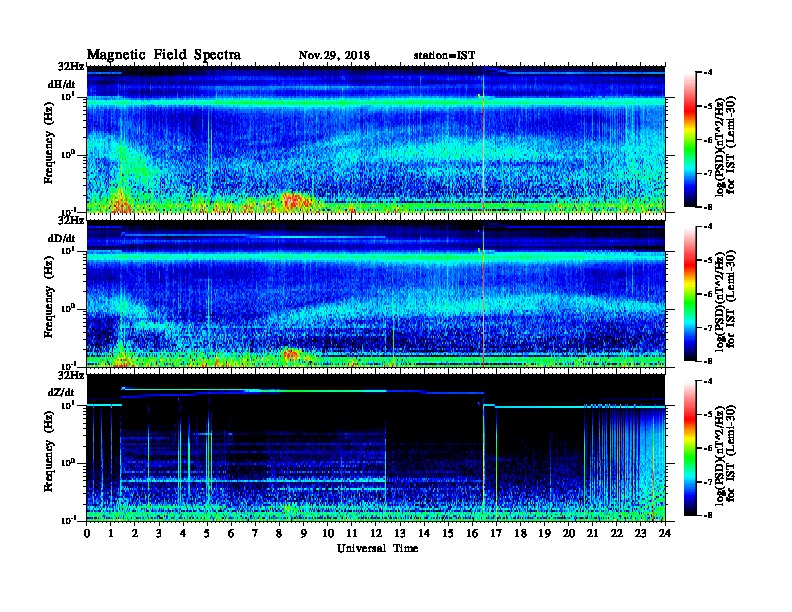Click the color scale bar beside the dD/dt panel
792x612 pixels.
690,294
